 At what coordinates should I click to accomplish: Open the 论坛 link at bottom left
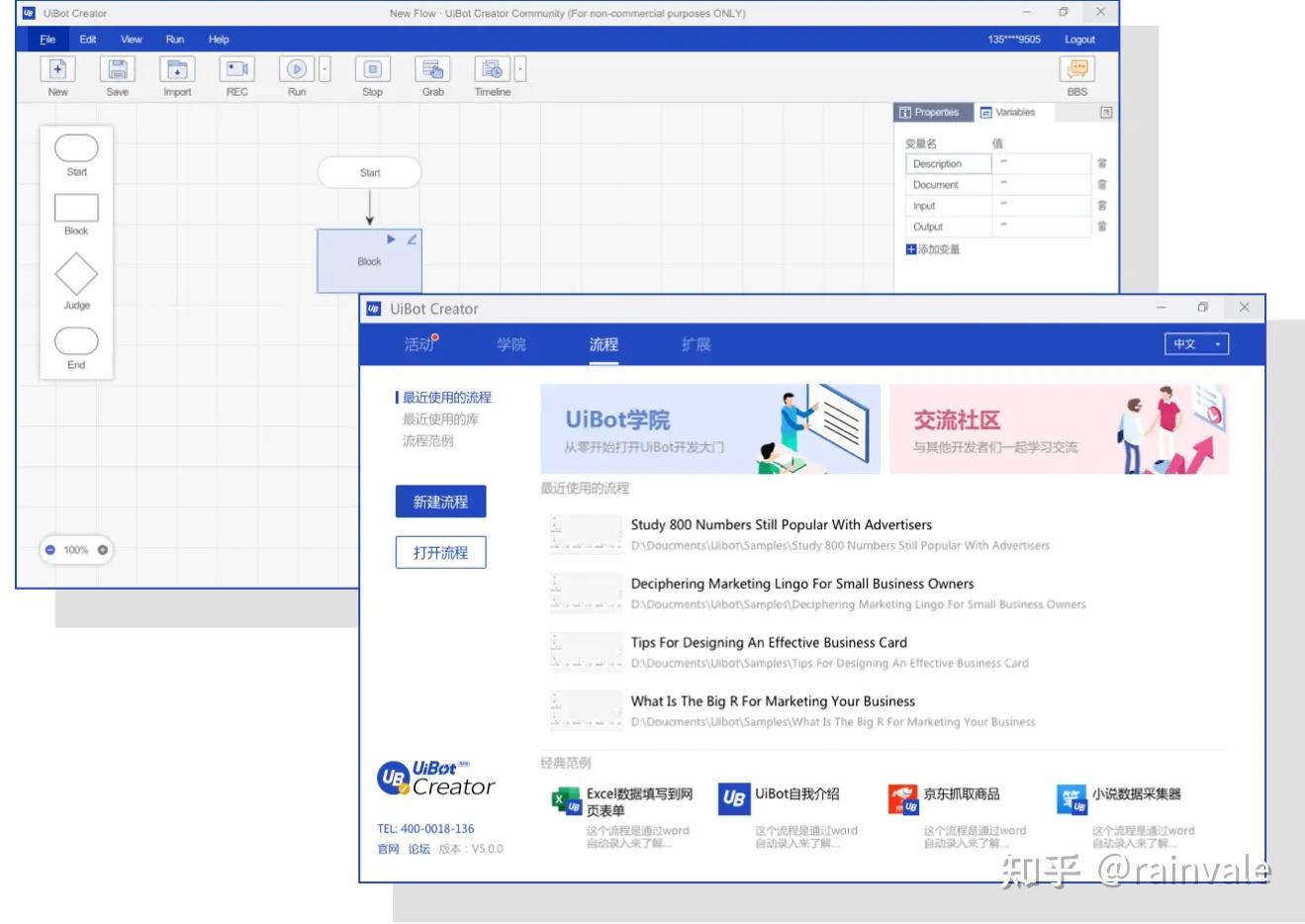418,848
